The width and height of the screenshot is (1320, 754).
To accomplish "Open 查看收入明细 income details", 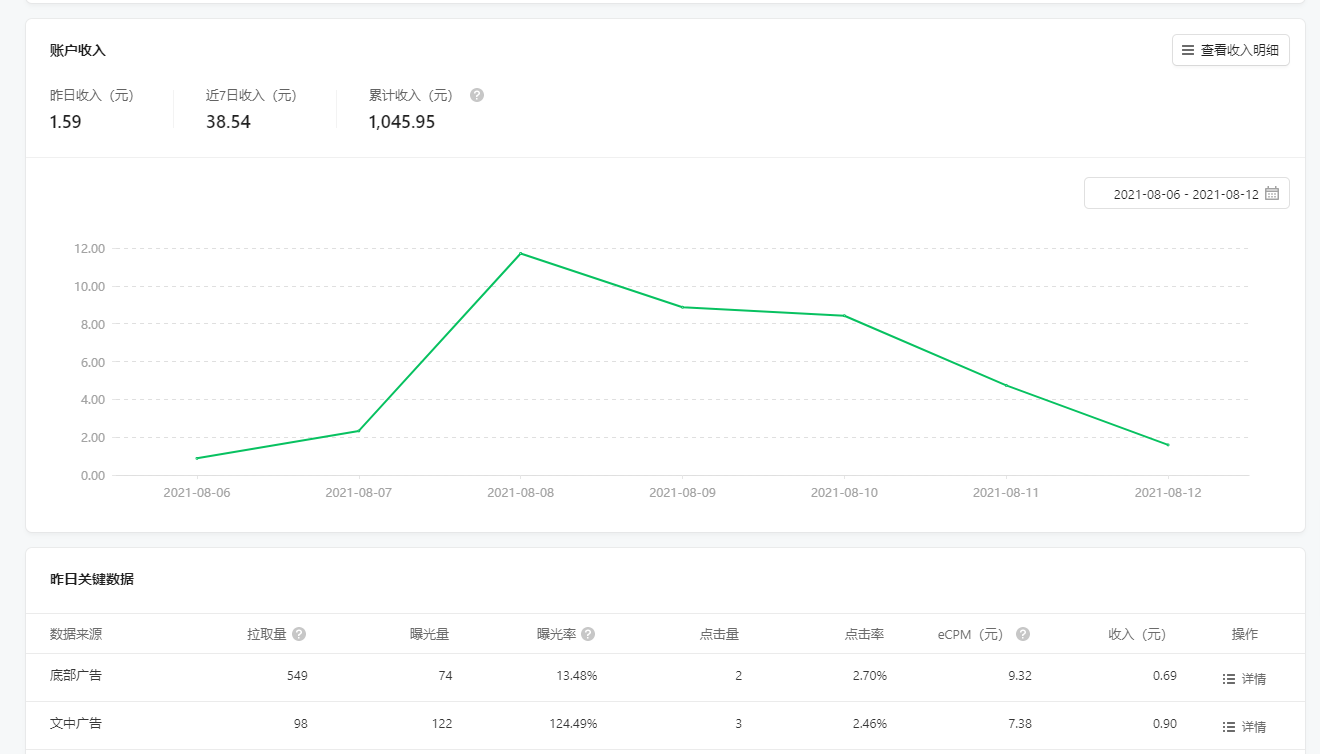I will click(x=1230, y=50).
